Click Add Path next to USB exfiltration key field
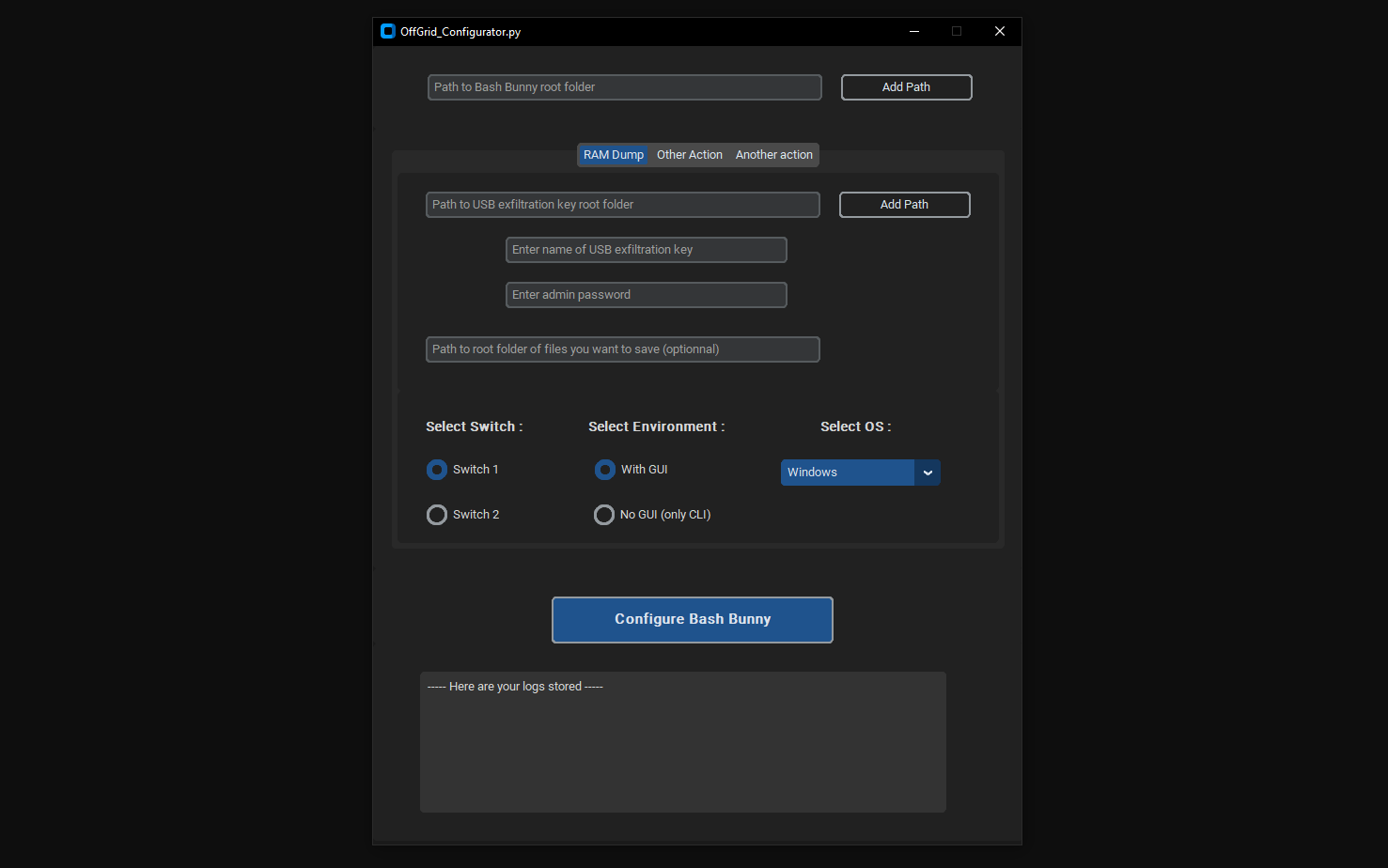 coord(904,205)
